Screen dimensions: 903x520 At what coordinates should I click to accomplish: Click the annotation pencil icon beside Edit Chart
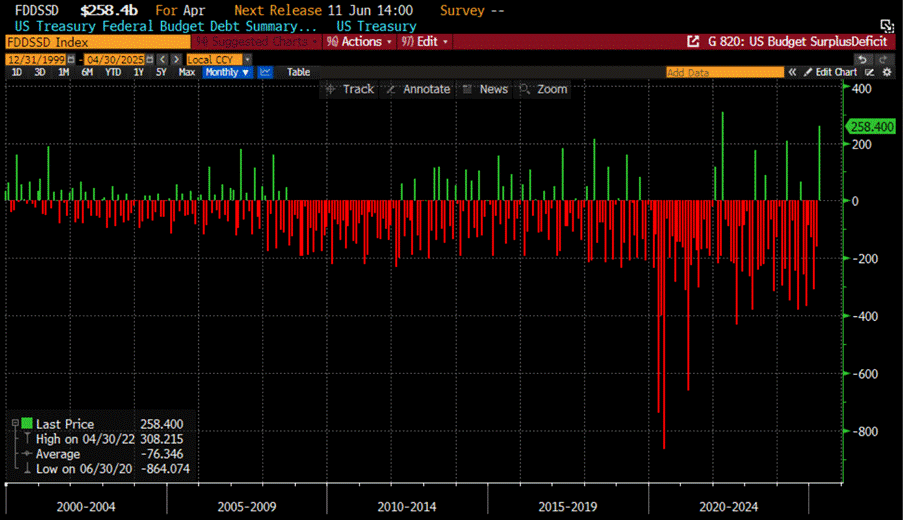870,72
